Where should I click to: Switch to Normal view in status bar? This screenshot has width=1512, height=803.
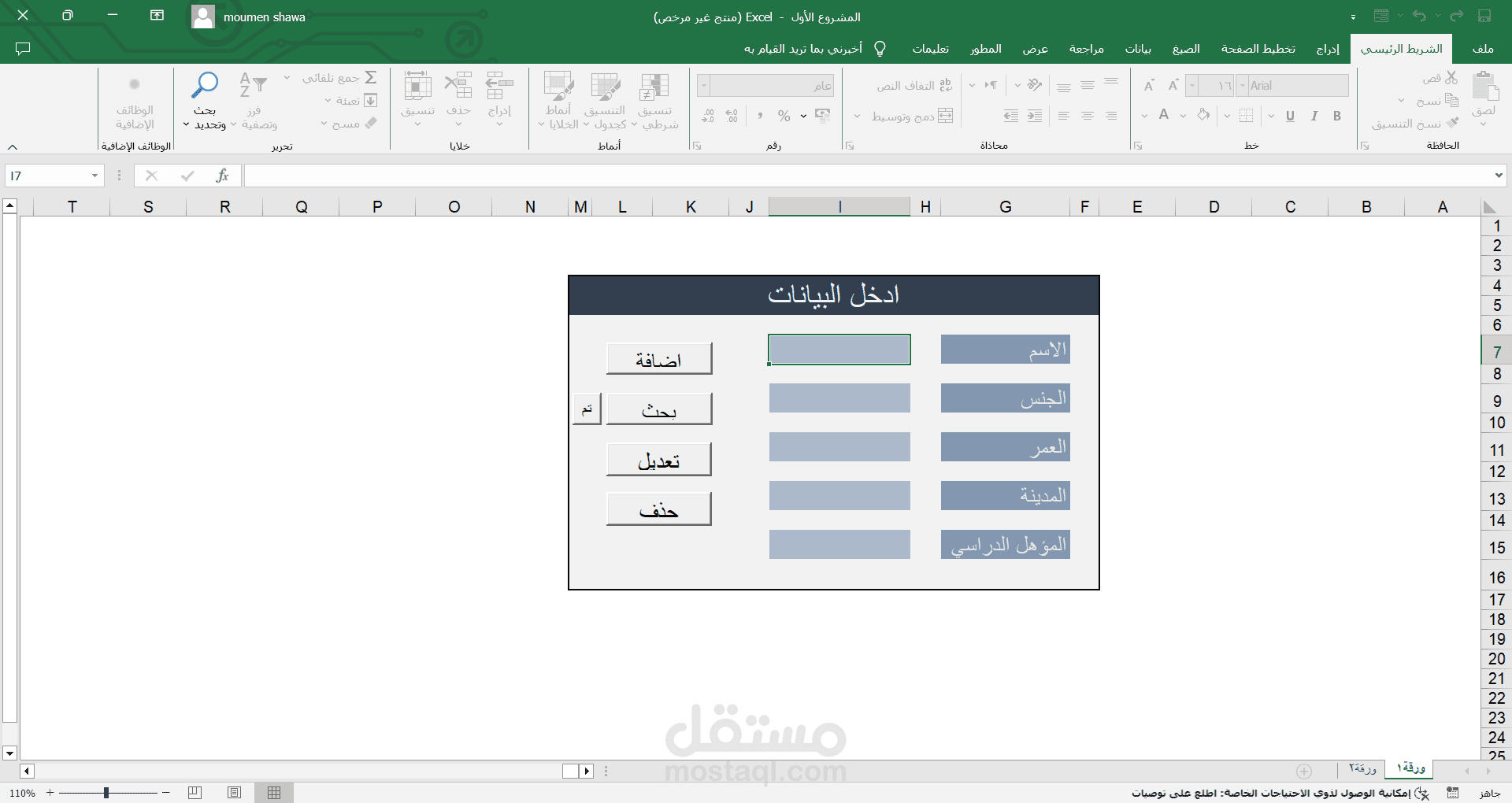click(x=274, y=793)
